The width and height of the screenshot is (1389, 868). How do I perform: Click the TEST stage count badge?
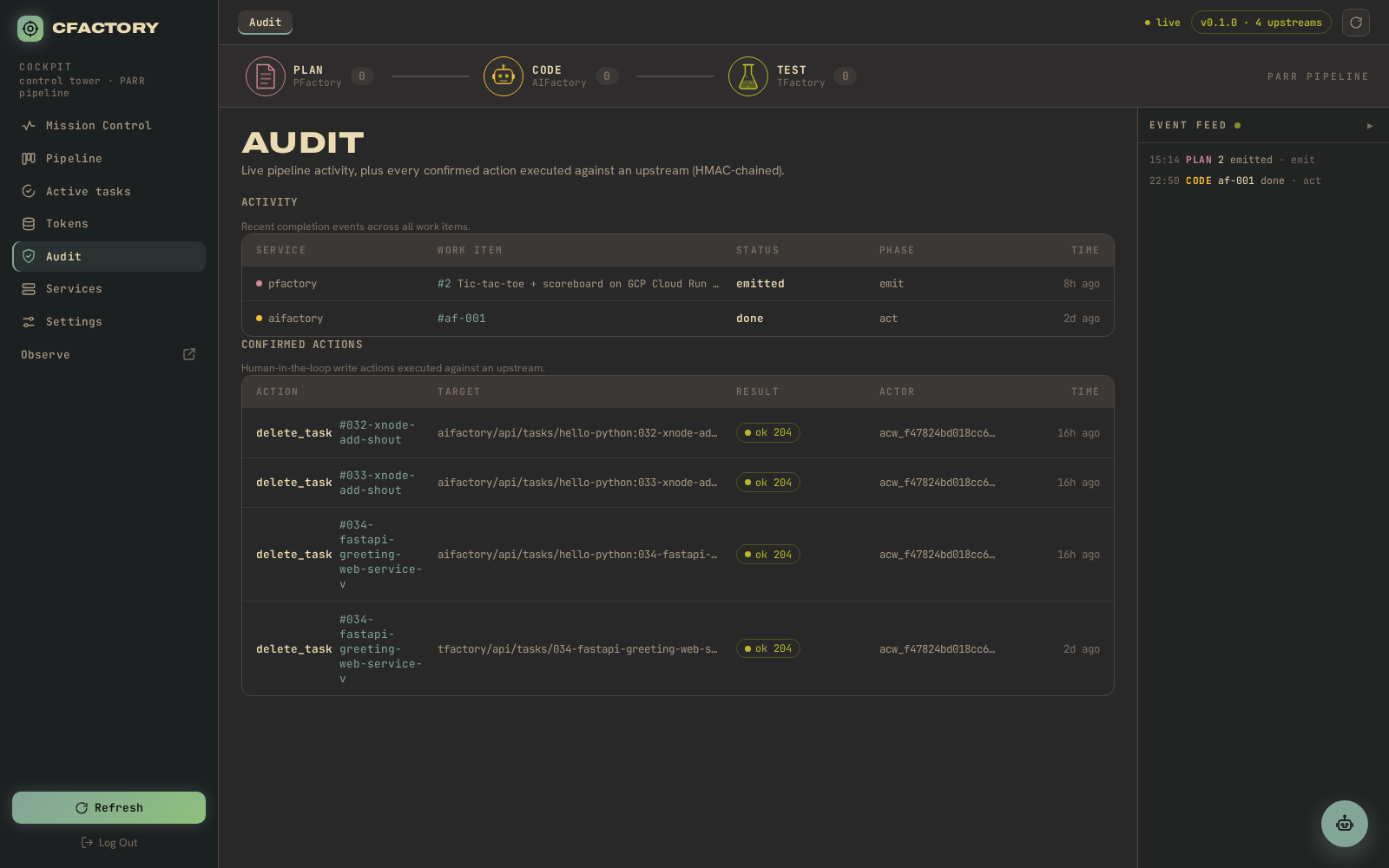(x=846, y=76)
